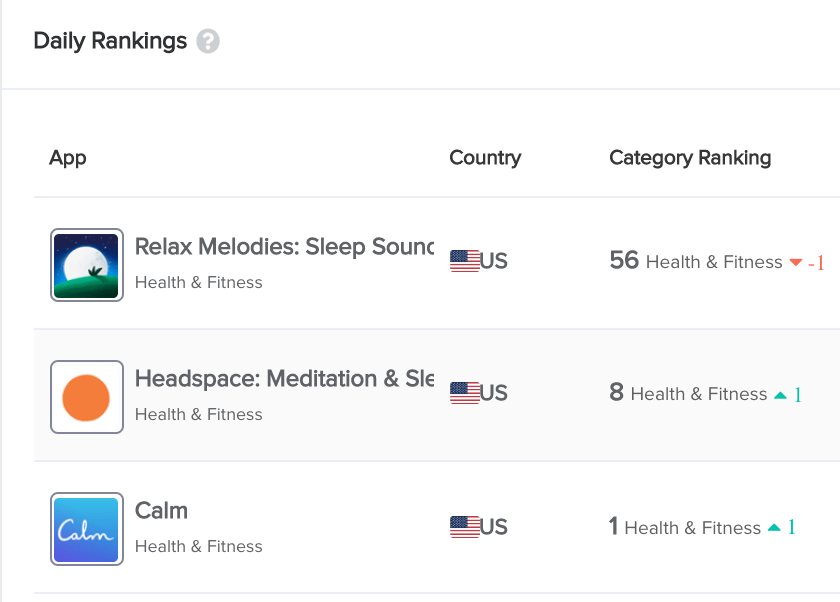Click Health & Fitness category under Relax Melodies
Screen dimensions: 840x602
coord(199,282)
